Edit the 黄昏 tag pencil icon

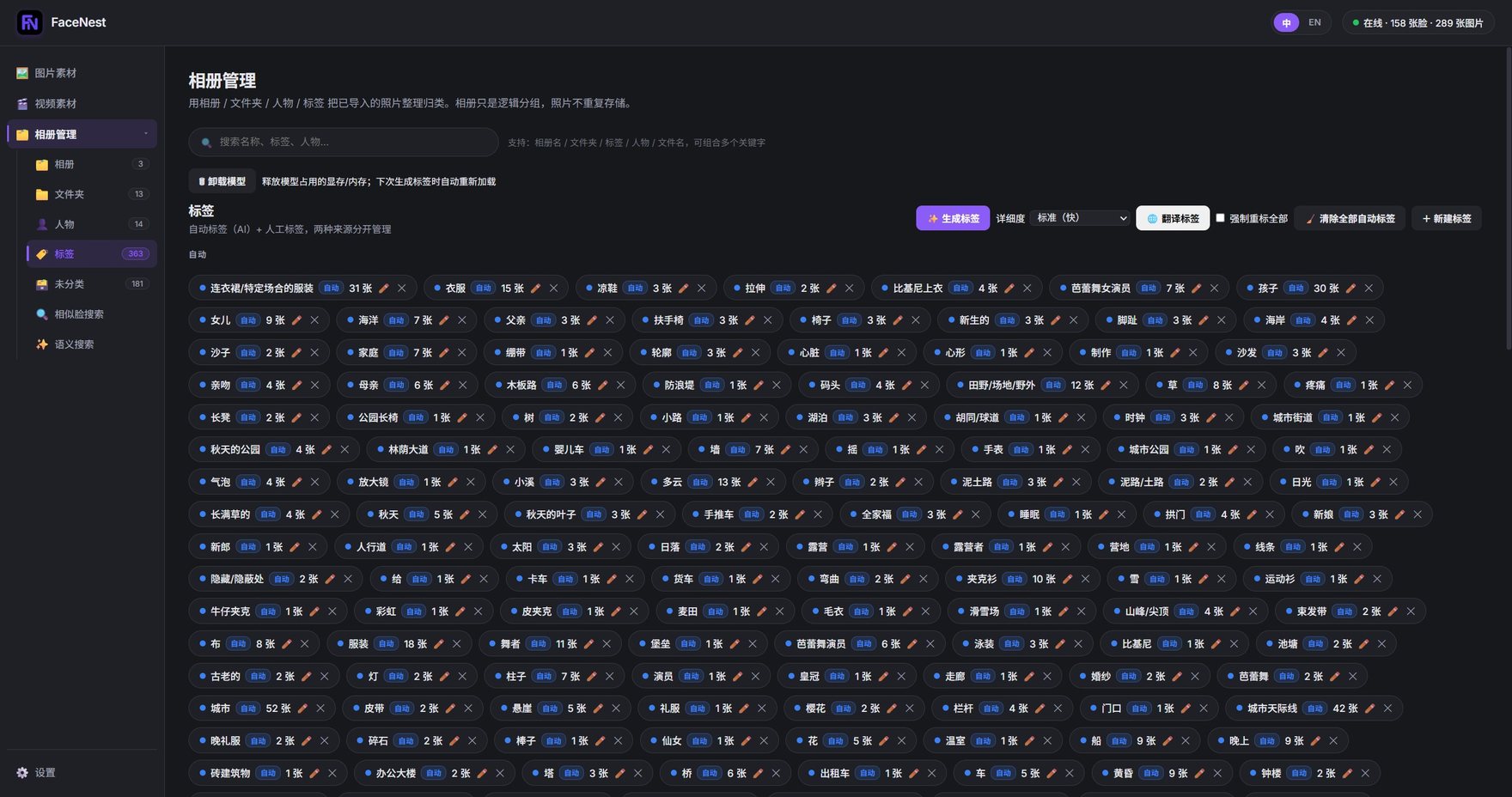point(1199,774)
